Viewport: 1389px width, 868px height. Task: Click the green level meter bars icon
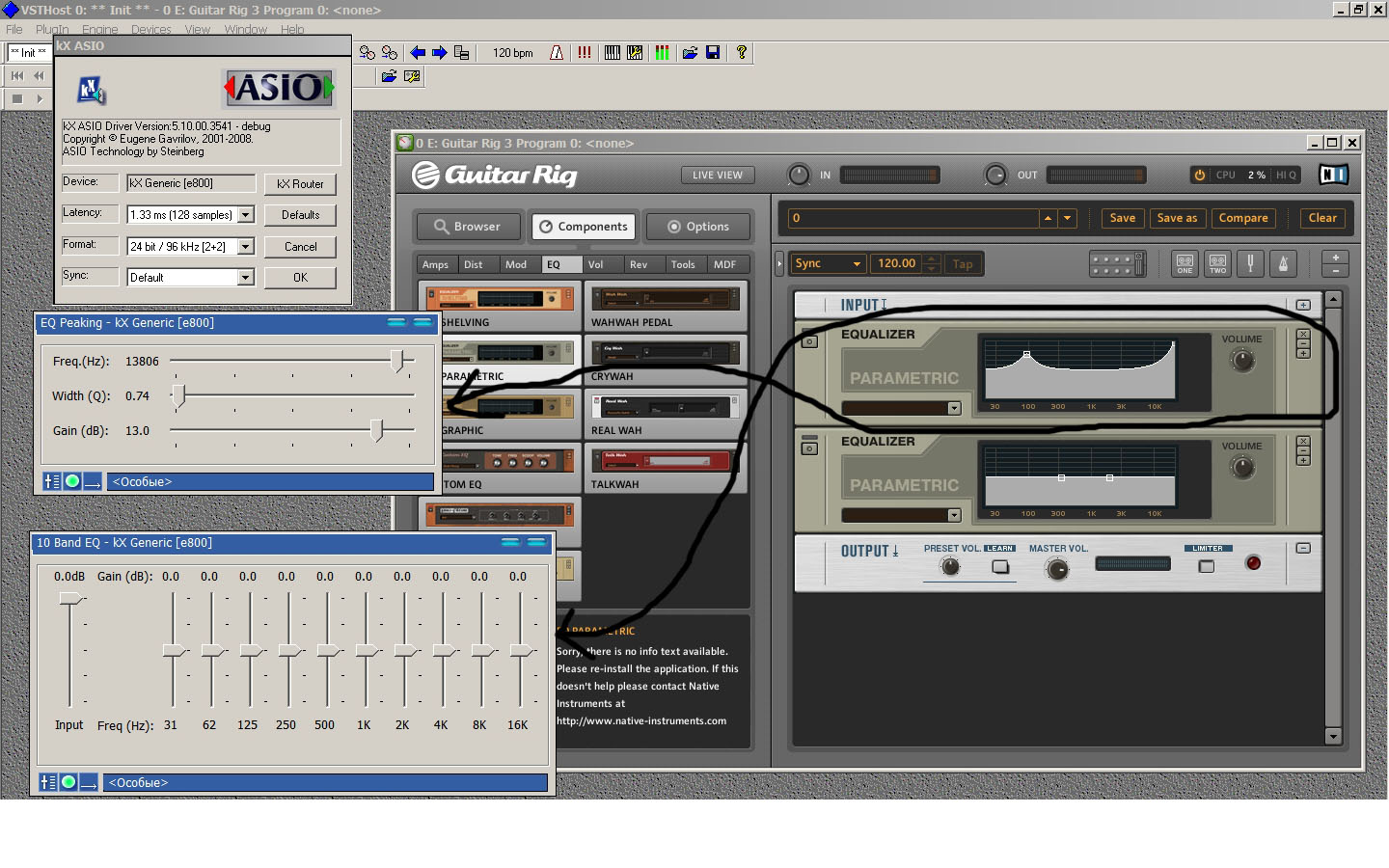coord(662,53)
